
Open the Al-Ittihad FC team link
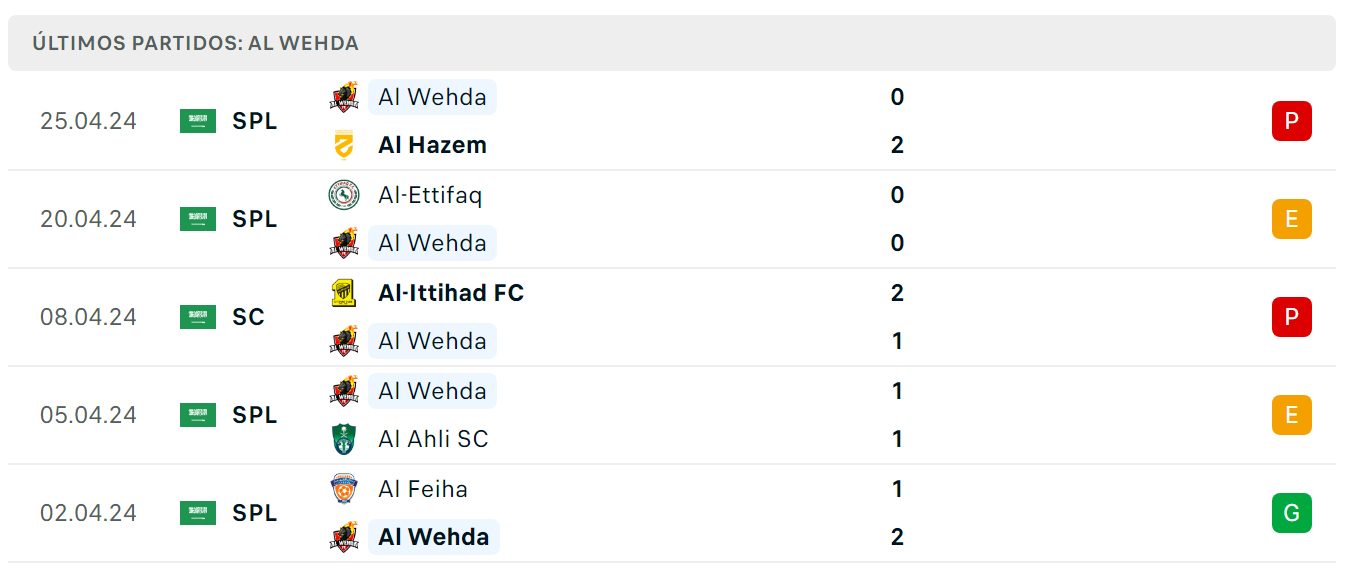tap(451, 293)
